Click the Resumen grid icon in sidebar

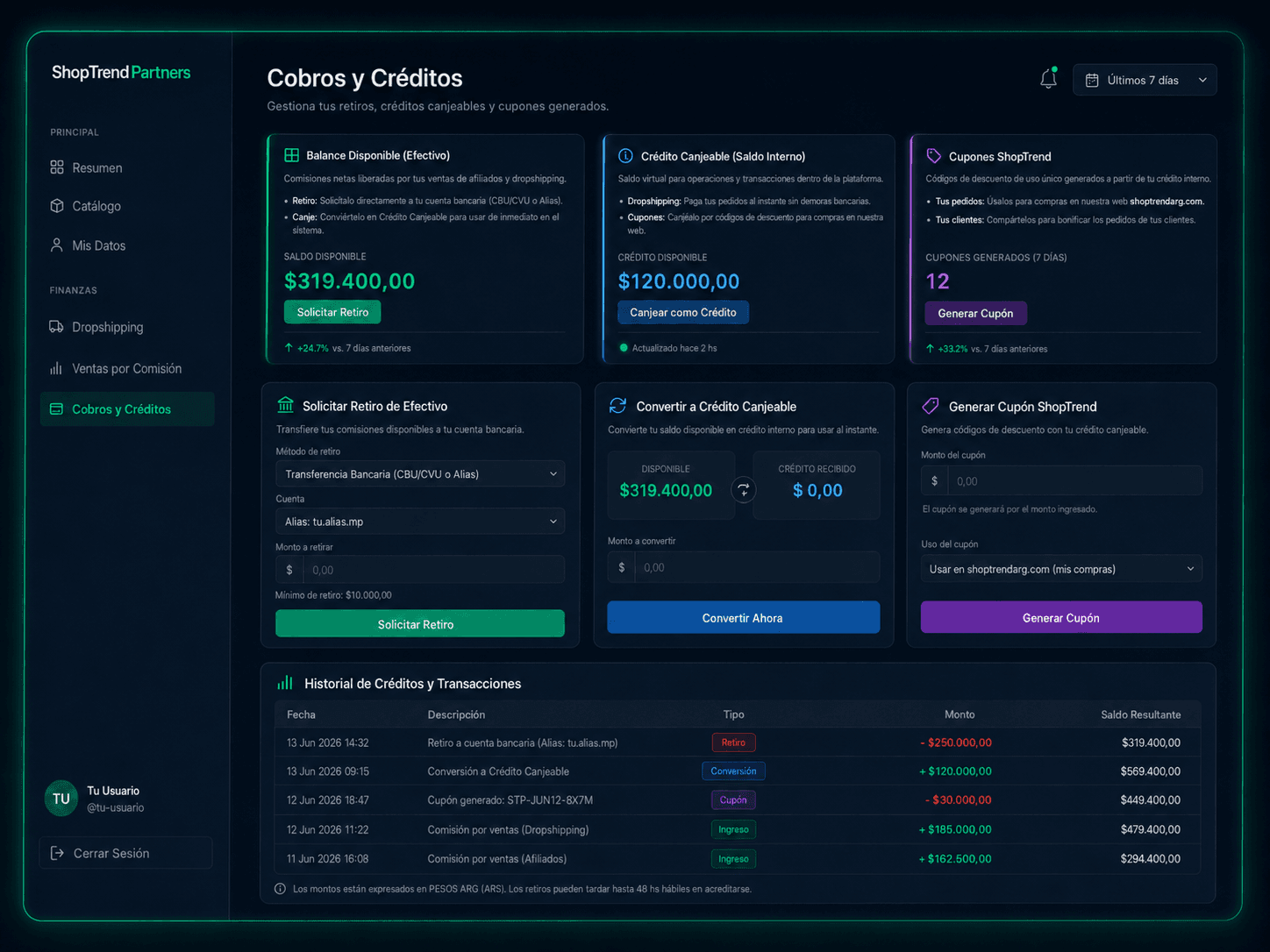[x=57, y=167]
